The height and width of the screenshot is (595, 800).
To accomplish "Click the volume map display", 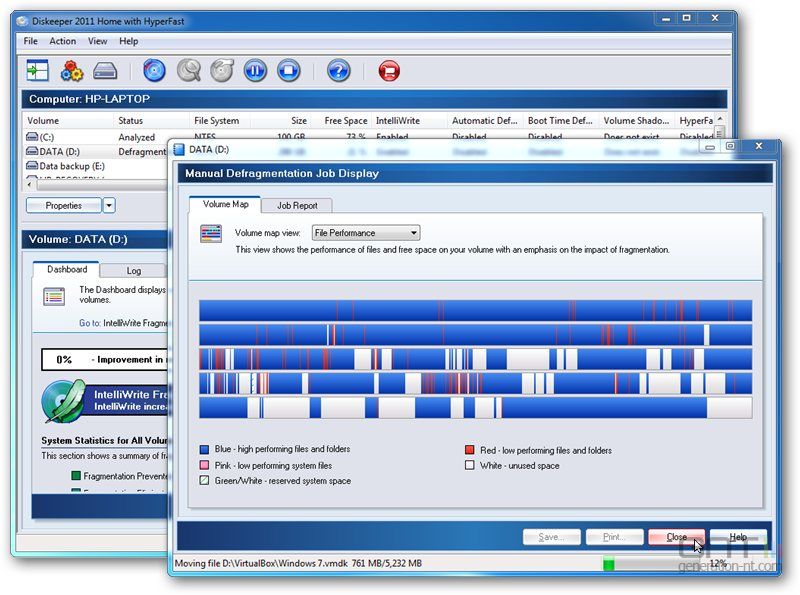I will pos(476,359).
